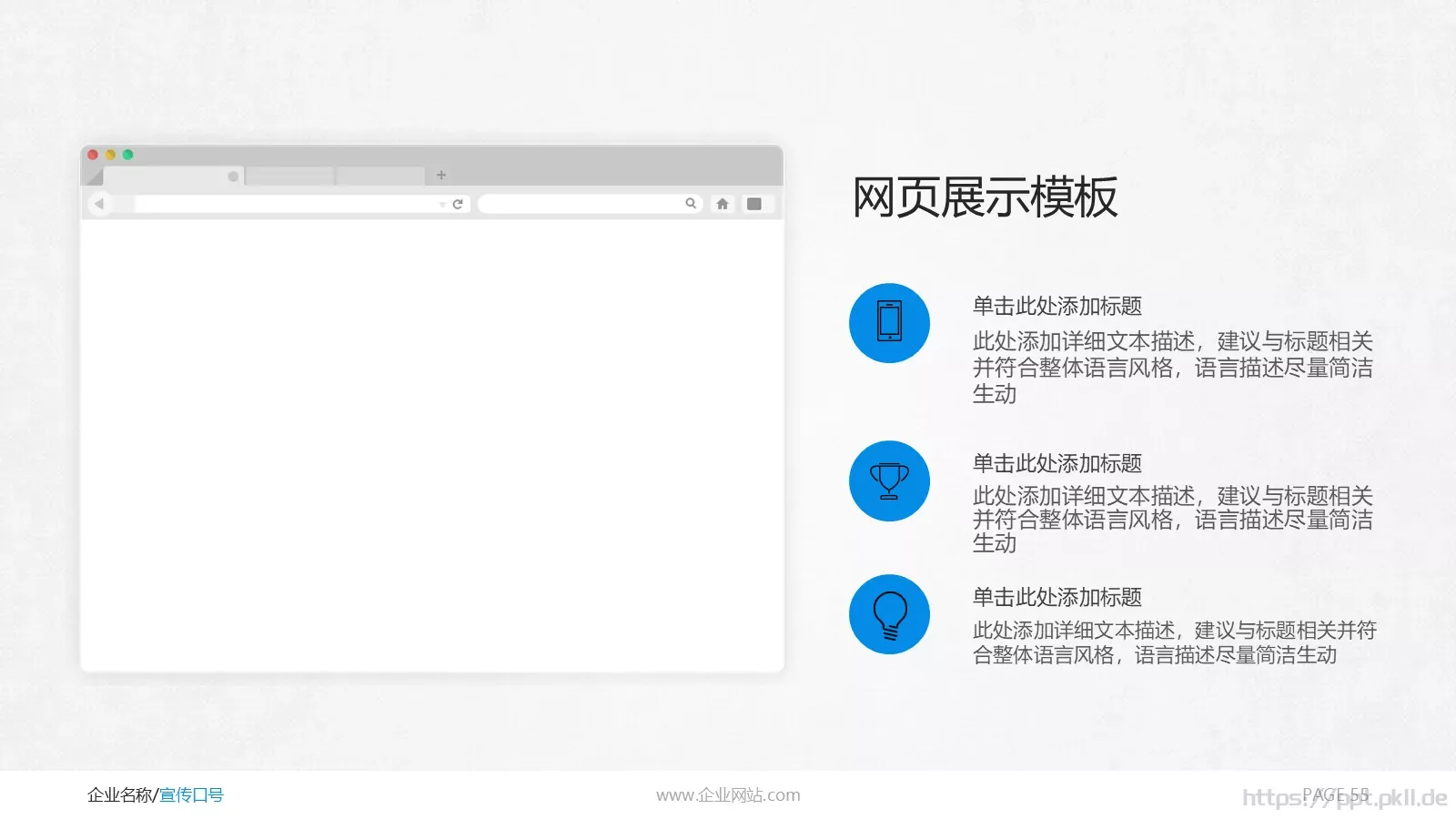Click the red close dot of the mockup window
Image resolution: width=1456 pixels, height=819 pixels.
click(93, 155)
